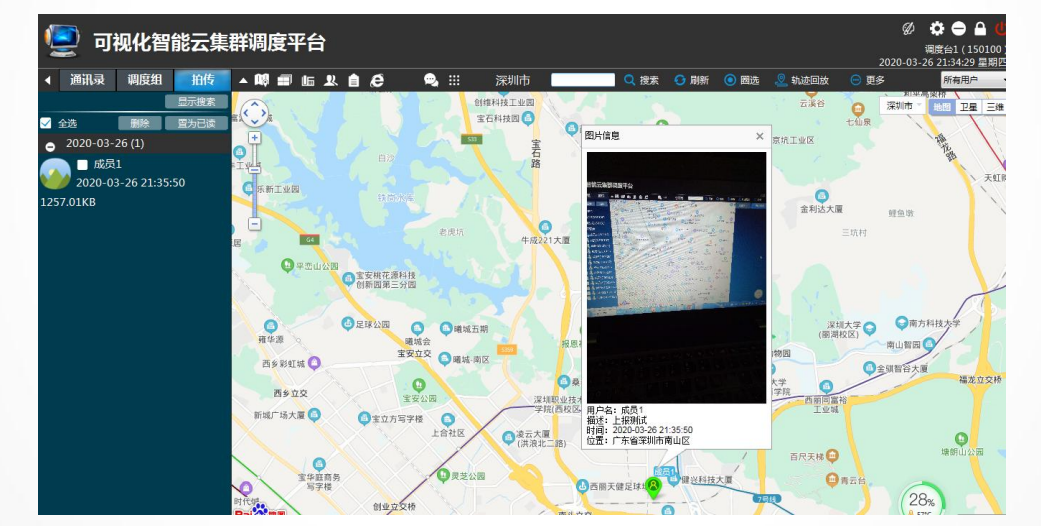Switch the map to 卫星 satellite view
The height and width of the screenshot is (526, 1041).
[x=969, y=106]
